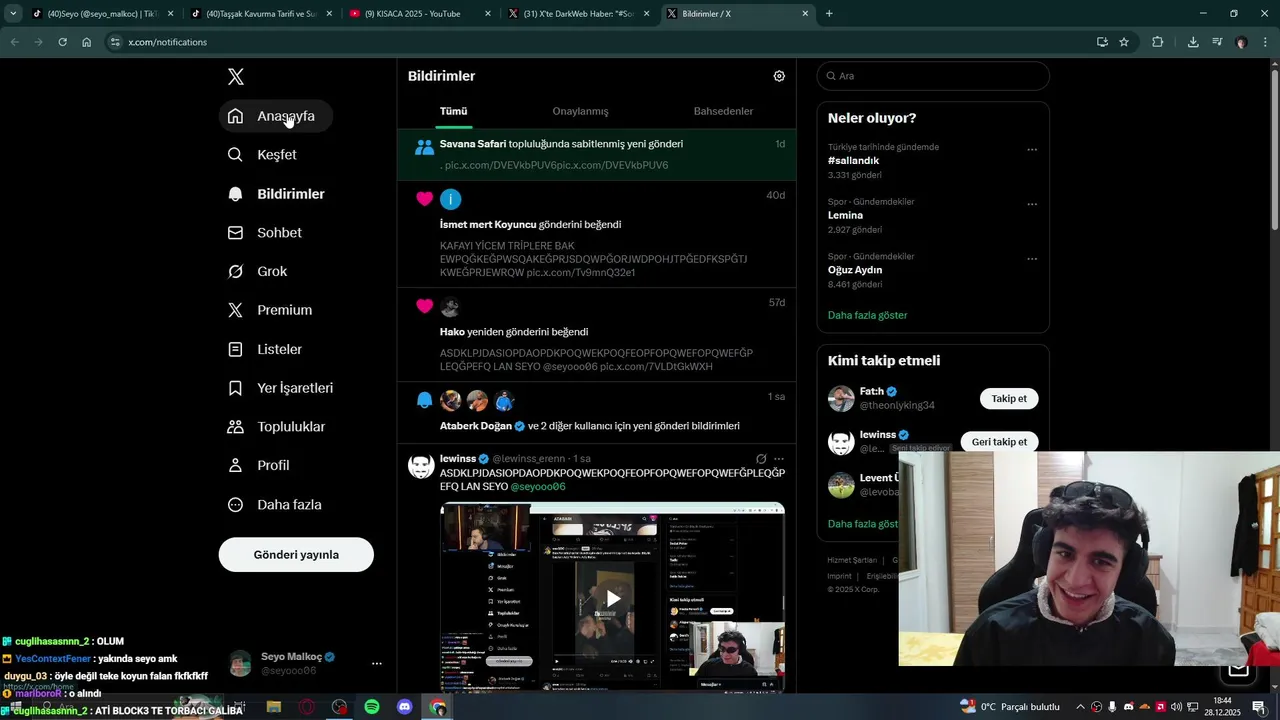Open more options for Oğuz Aydın trend
Screen dimensions: 1280x720
[1032, 259]
